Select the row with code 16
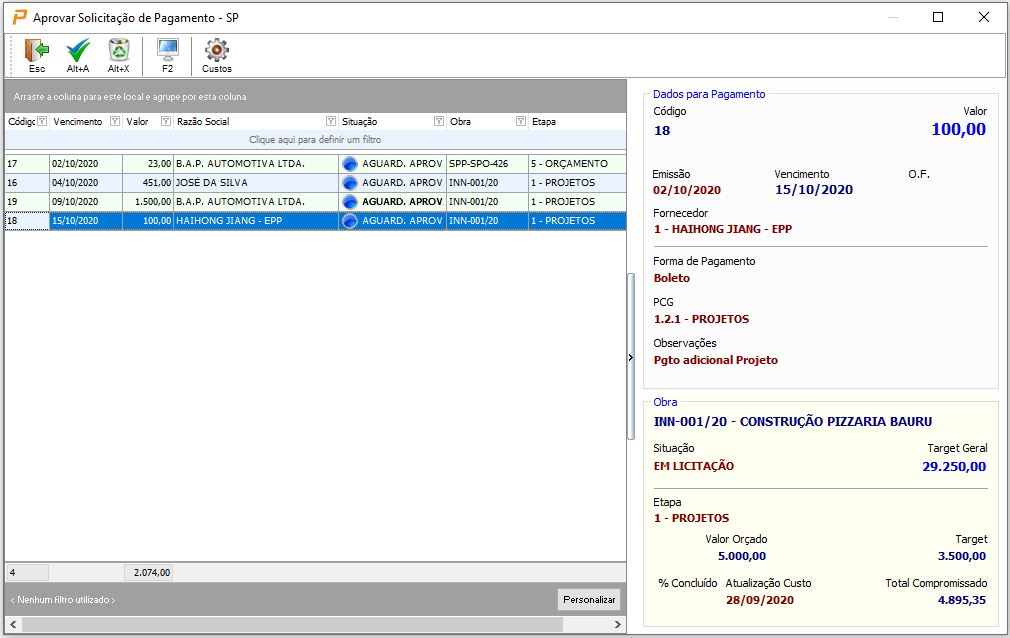 pyautogui.click(x=315, y=182)
